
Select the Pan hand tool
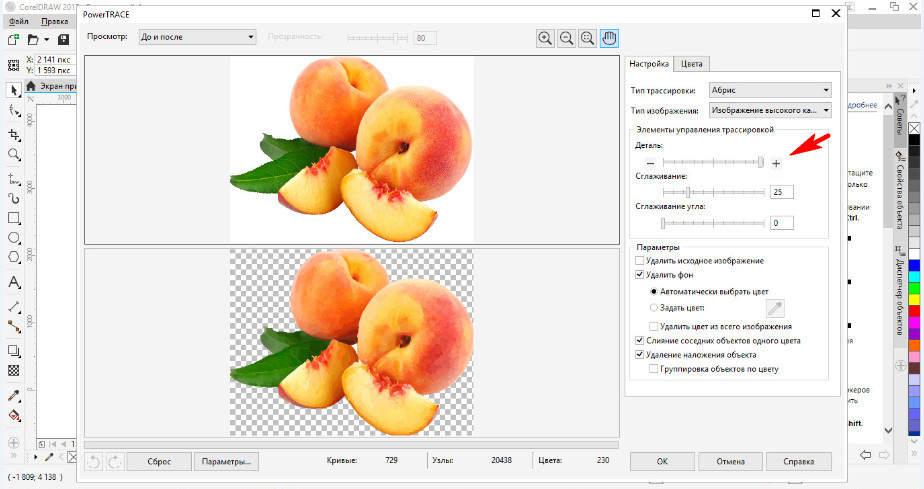609,38
